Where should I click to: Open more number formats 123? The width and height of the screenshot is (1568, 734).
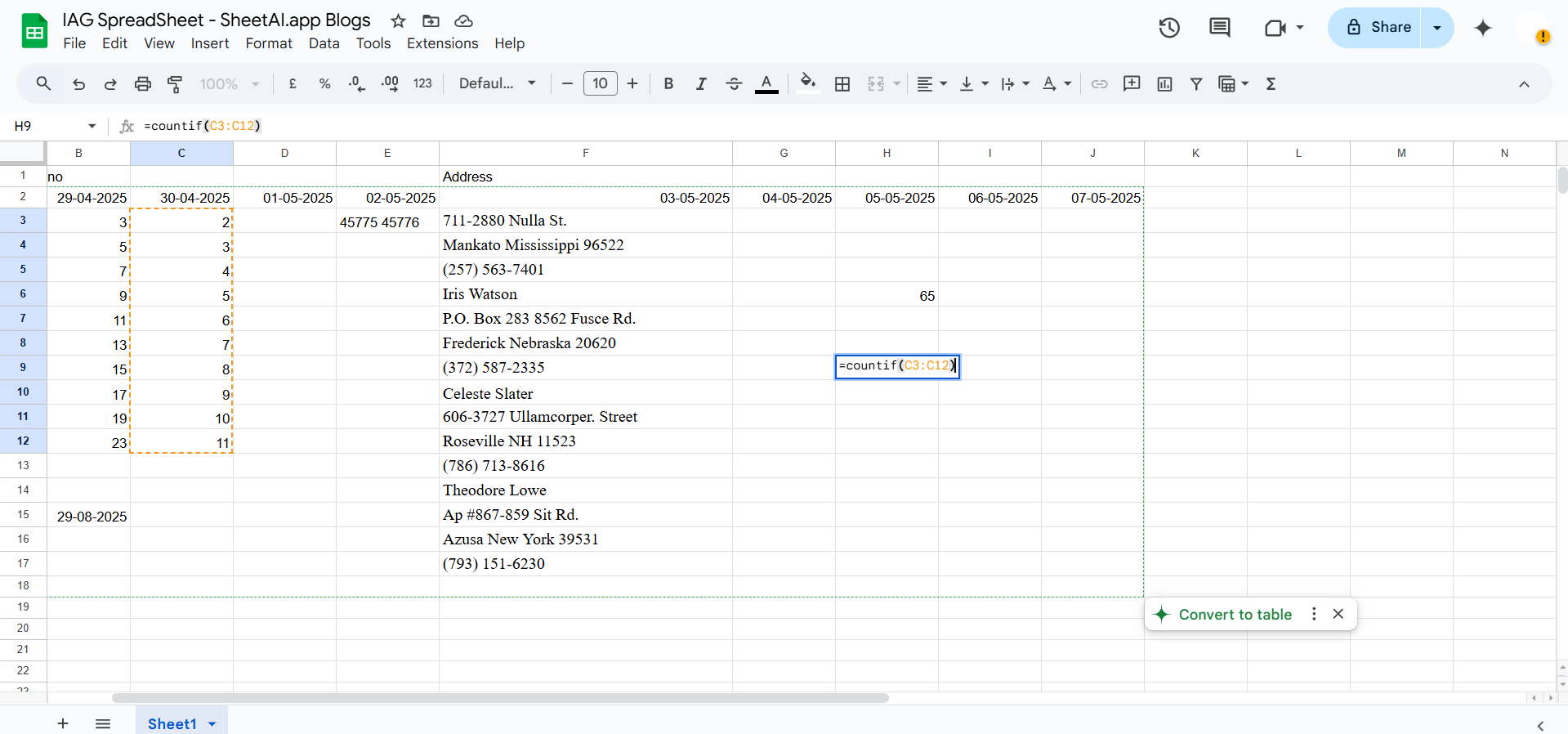pos(422,83)
